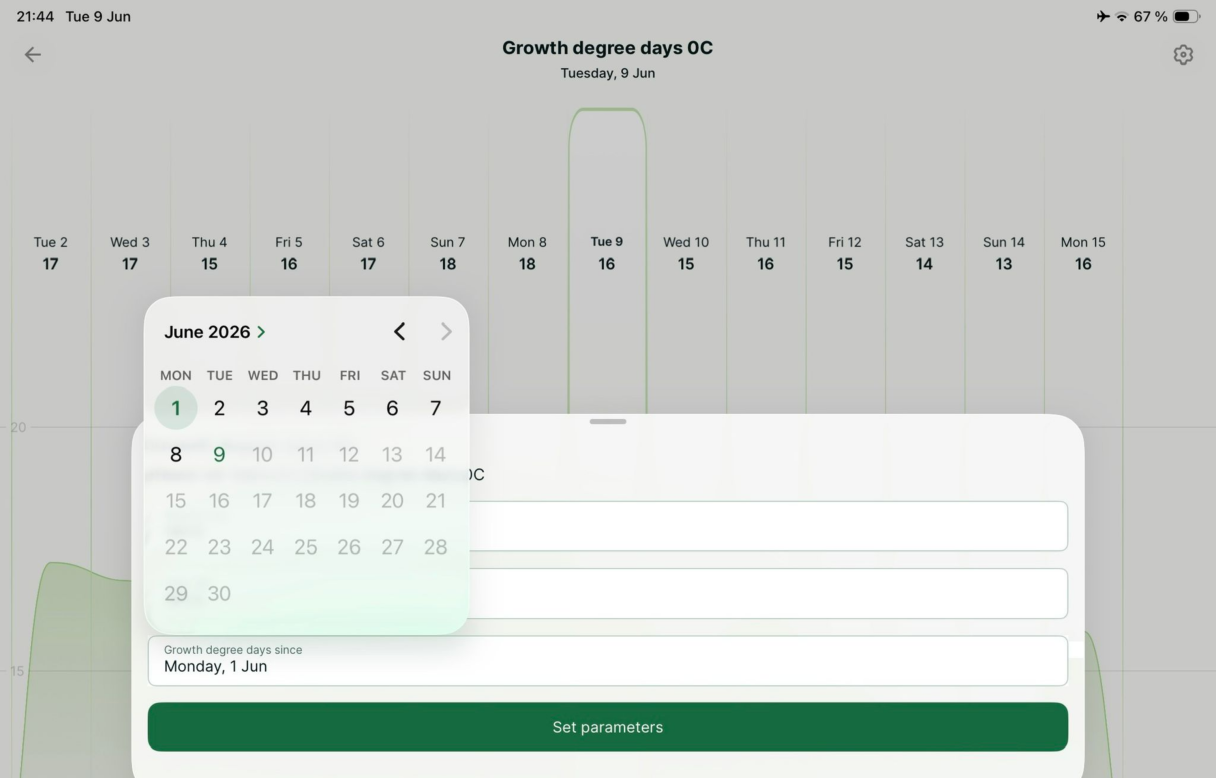Screen dimensions: 1216x778
Task: Select the Sun 14 day column
Action: (1004, 254)
